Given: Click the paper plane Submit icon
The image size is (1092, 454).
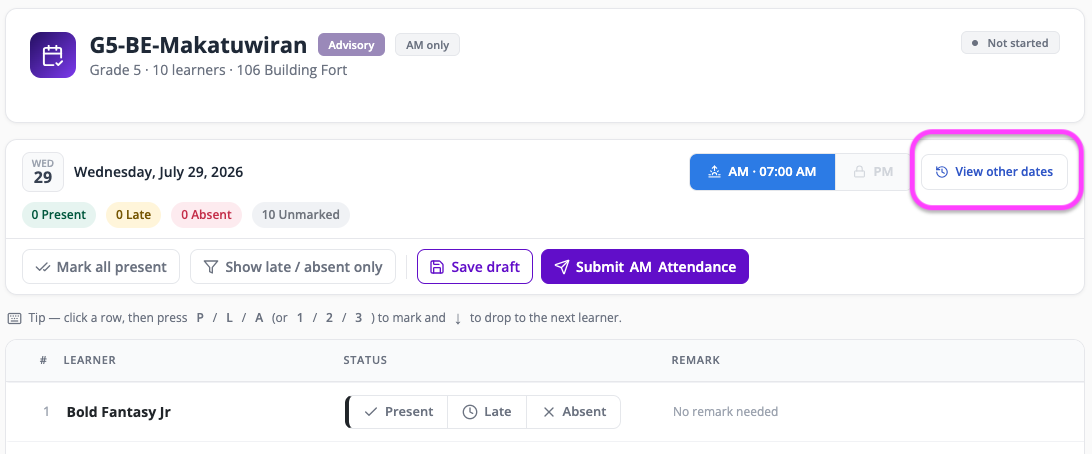Looking at the screenshot, I should pyautogui.click(x=561, y=267).
